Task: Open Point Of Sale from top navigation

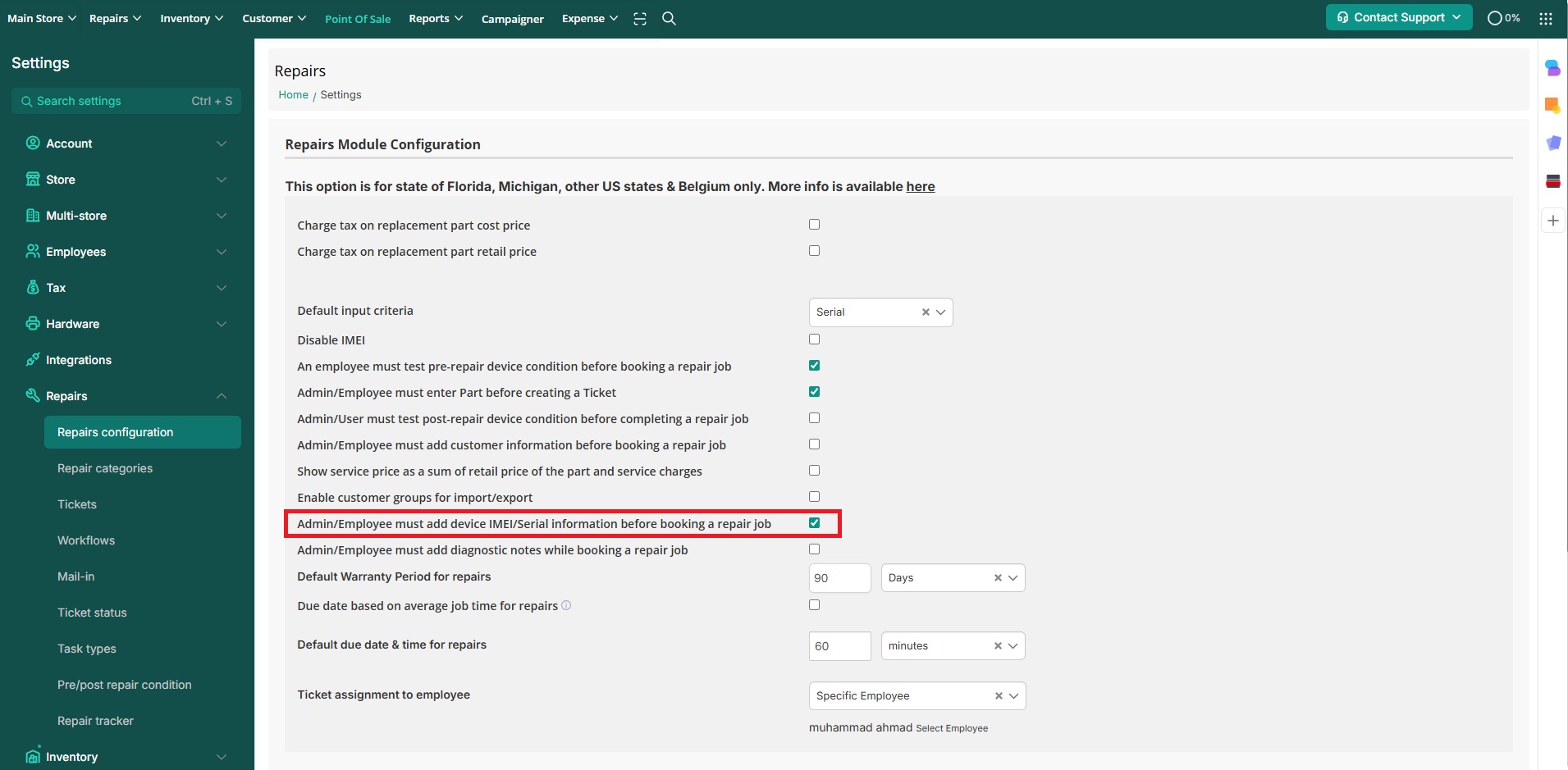Action: [x=358, y=19]
